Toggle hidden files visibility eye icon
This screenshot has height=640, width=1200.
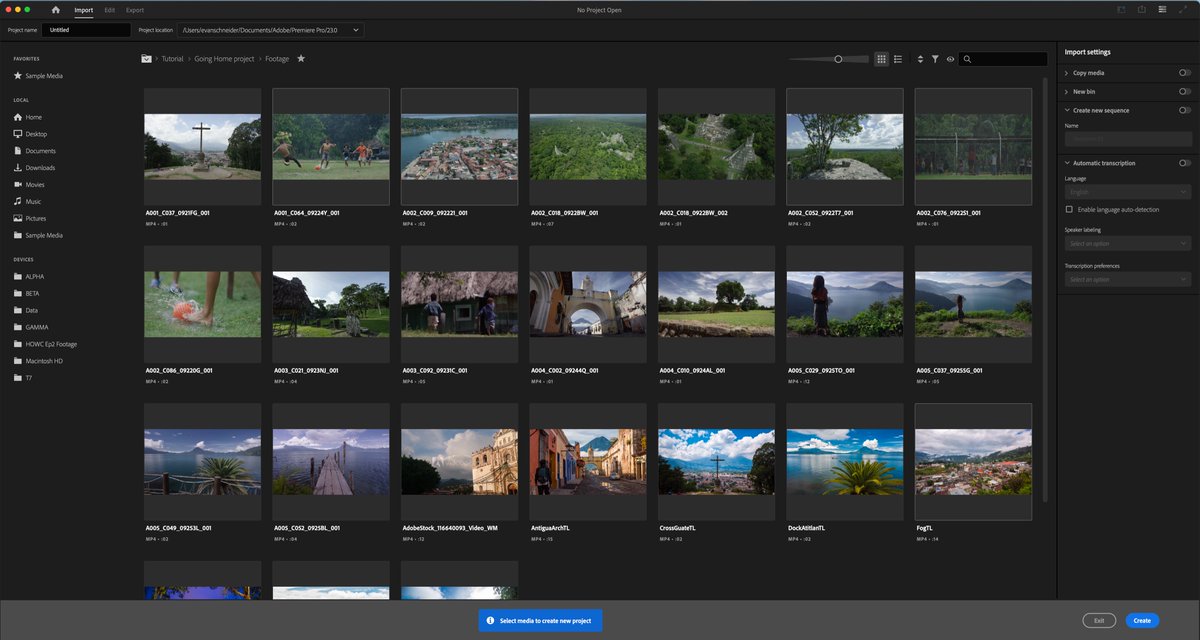[x=950, y=59]
